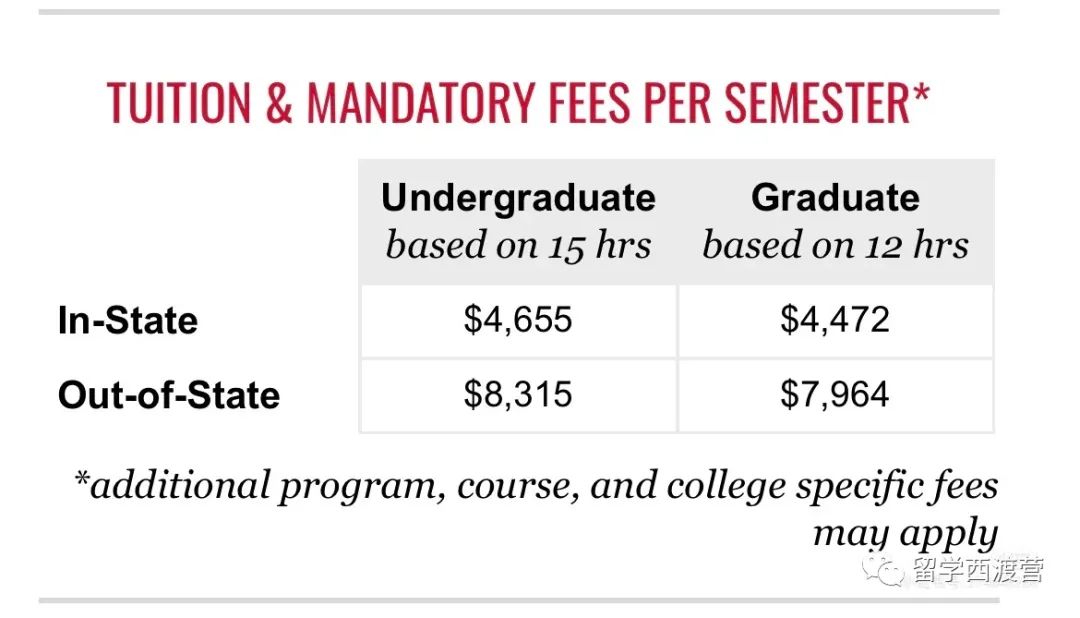
Task: Click the Chinese watermark text beside WeChat logo
Action: tap(978, 570)
